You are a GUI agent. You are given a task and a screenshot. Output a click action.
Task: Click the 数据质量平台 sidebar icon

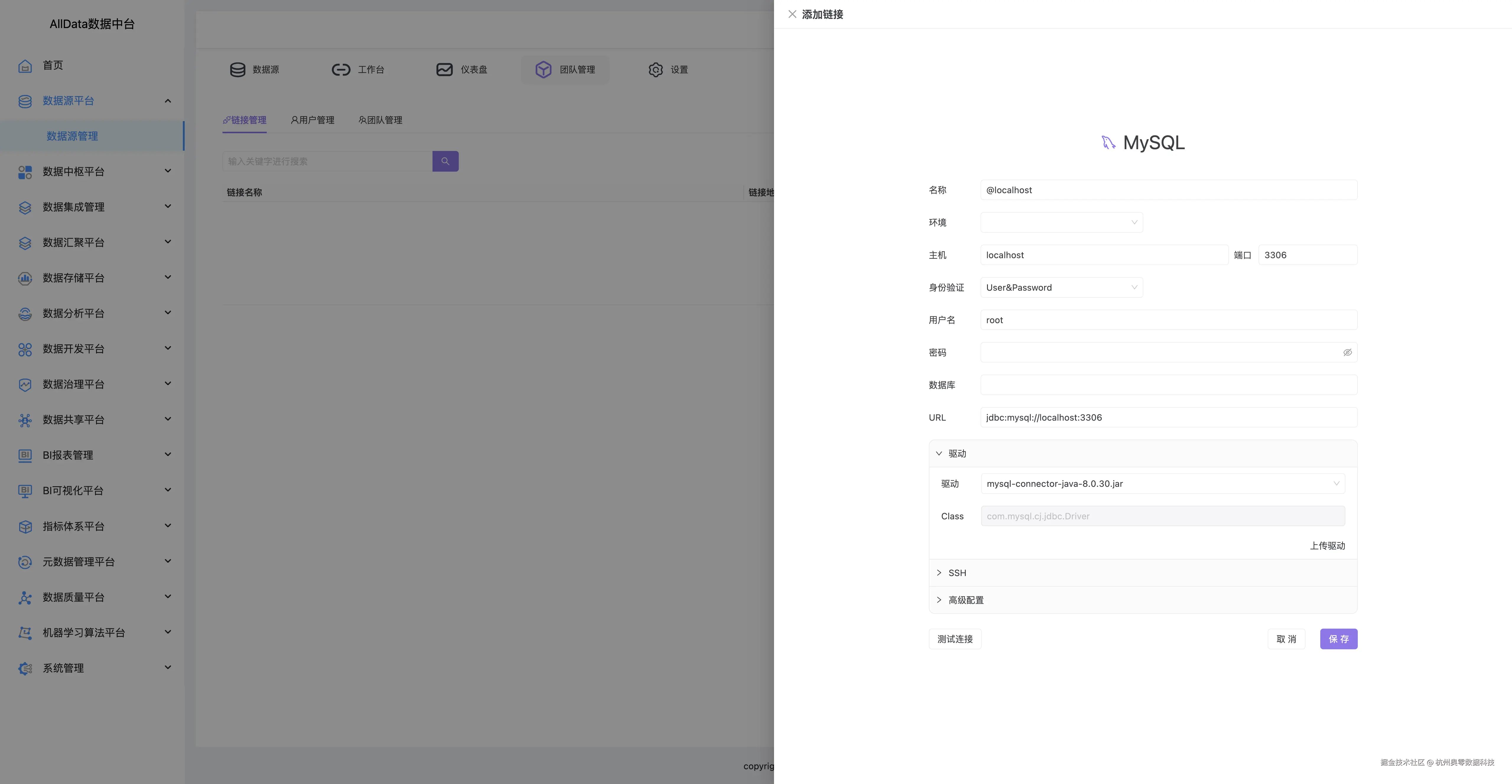tap(25, 597)
